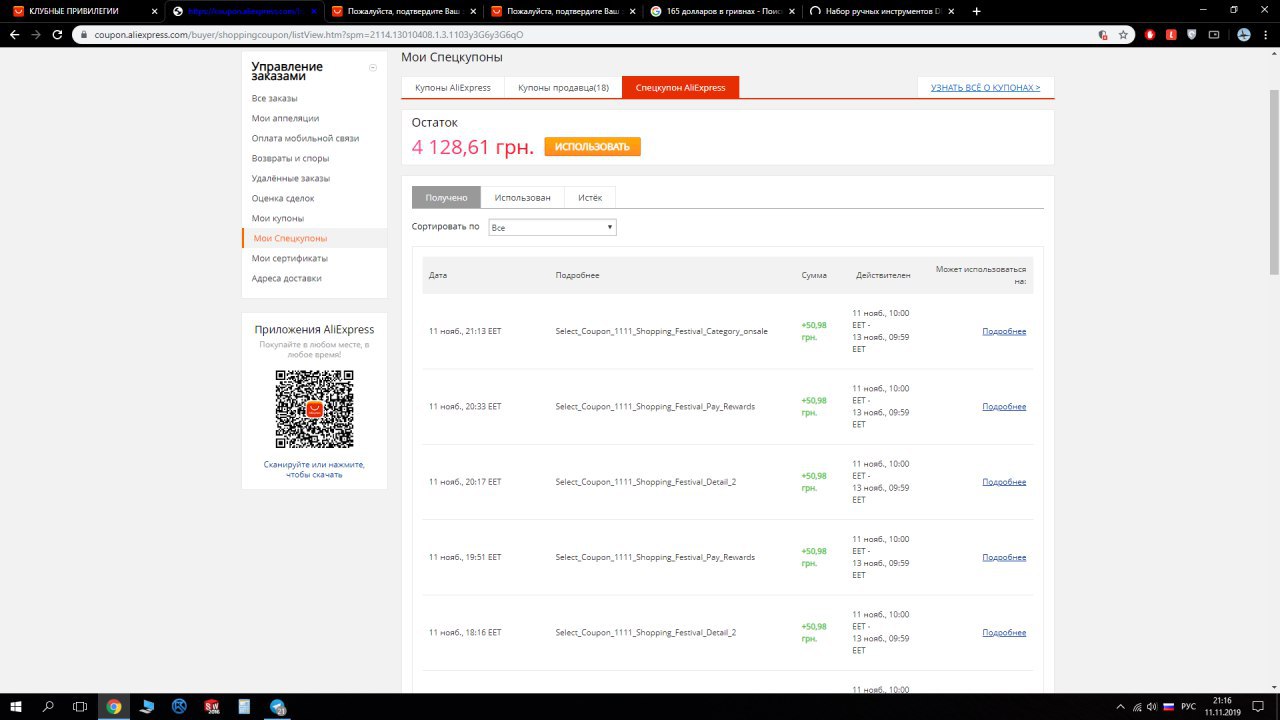Screen dimensions: 1280x720
Task: Open Удалённые заказы in sidebar
Action: 291,178
